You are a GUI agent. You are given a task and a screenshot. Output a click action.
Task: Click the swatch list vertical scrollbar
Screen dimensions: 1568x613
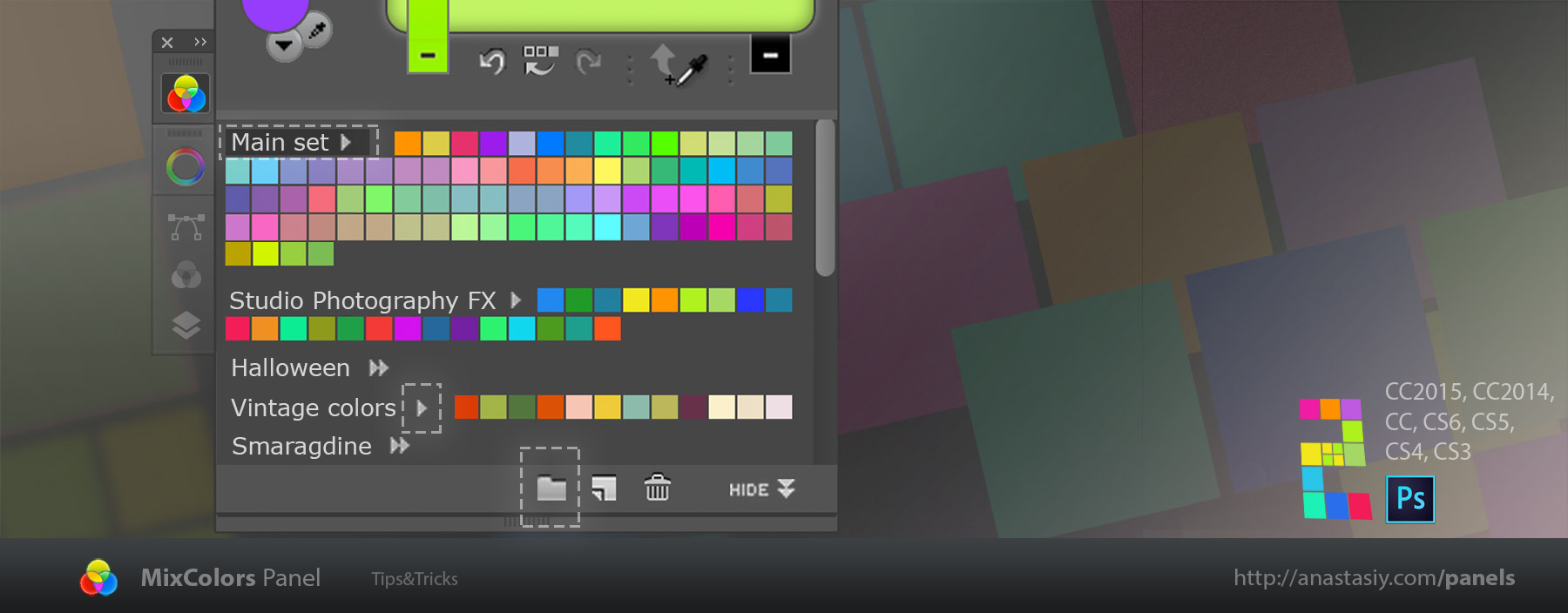[825, 198]
